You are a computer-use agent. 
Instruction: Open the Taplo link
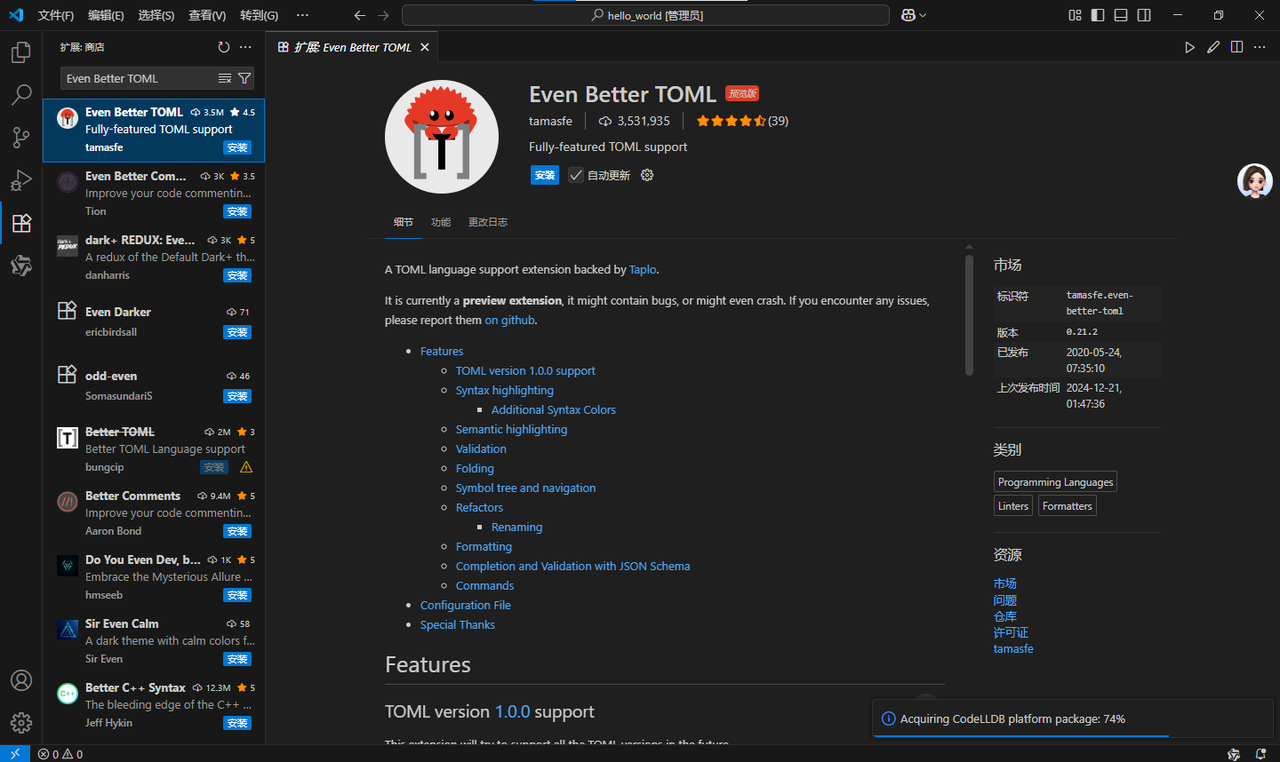click(x=643, y=269)
